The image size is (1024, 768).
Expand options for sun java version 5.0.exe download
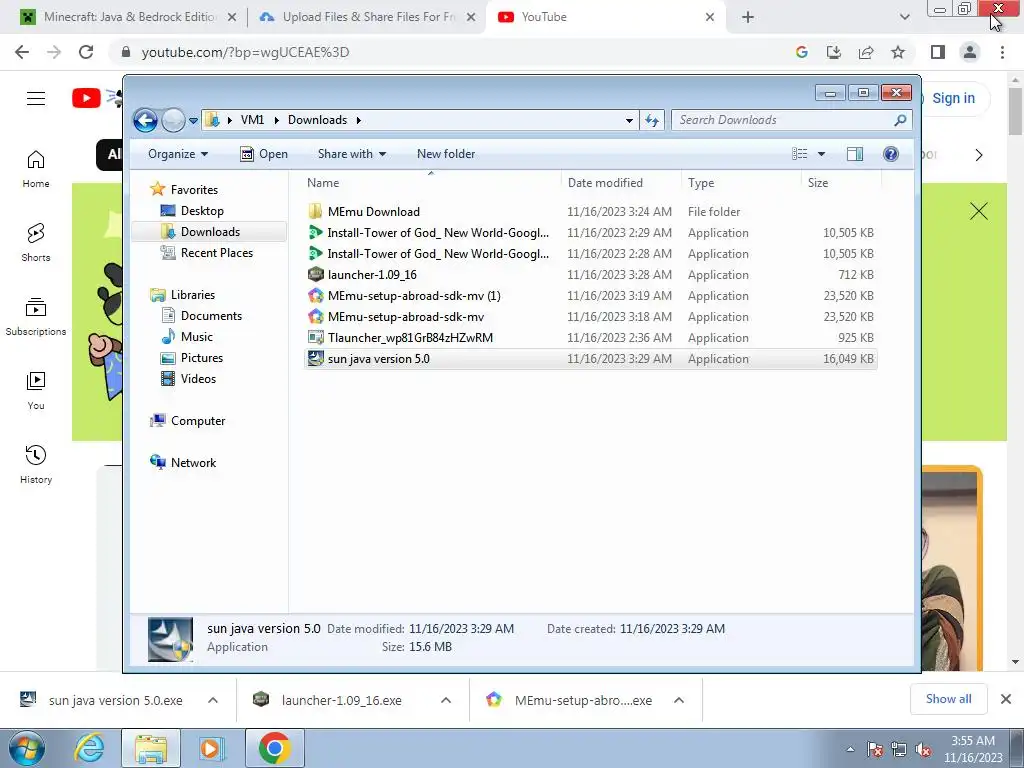pyautogui.click(x=213, y=701)
